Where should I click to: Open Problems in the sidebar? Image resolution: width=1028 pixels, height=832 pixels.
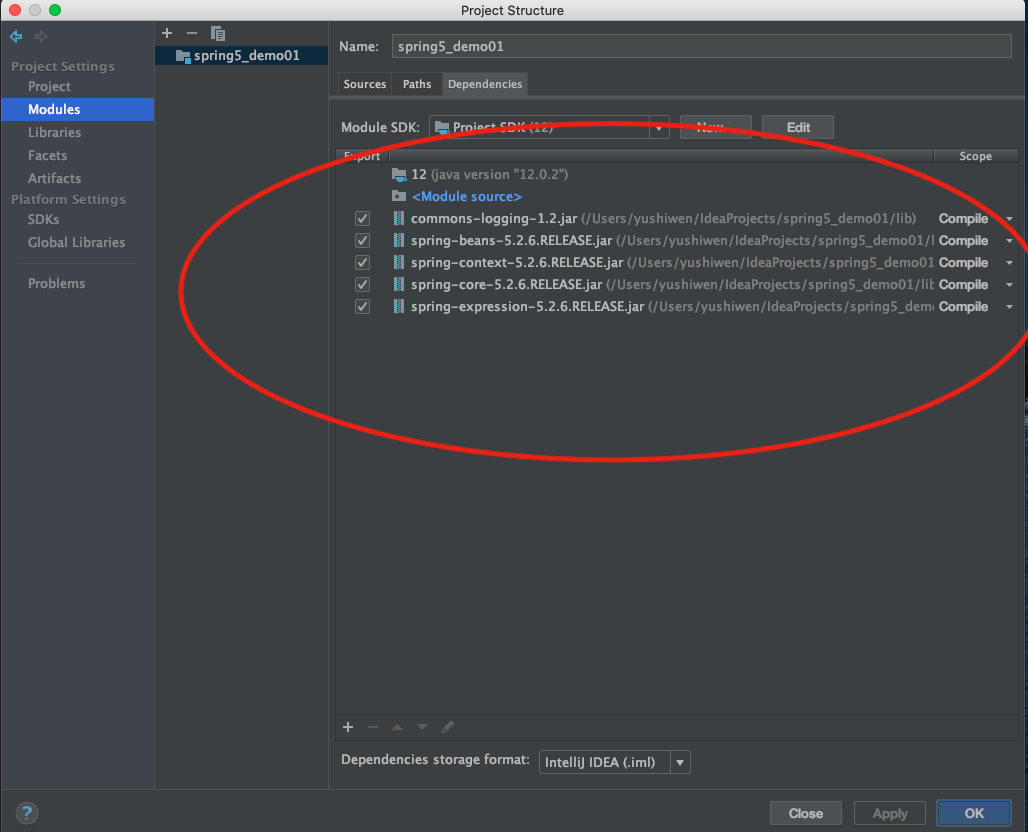tap(56, 283)
